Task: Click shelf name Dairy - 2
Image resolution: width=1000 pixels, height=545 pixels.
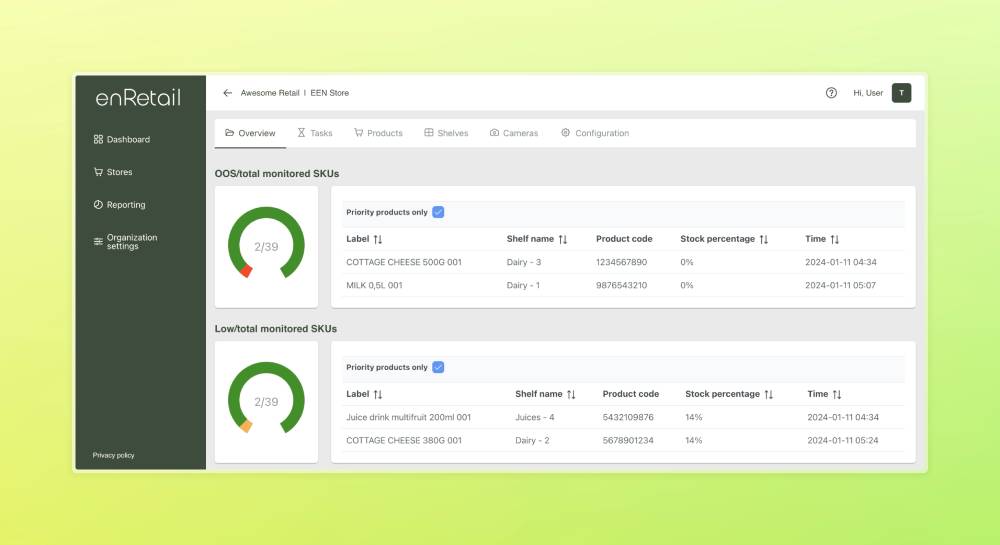Action: [x=532, y=440]
